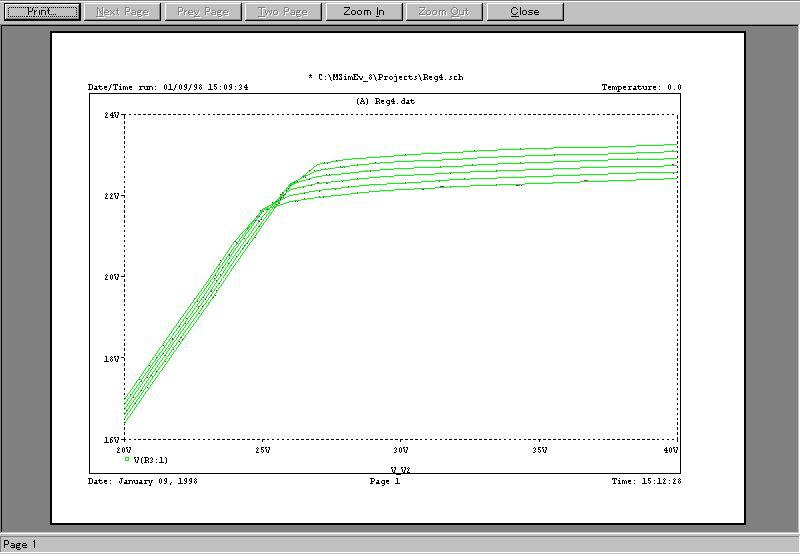The width and height of the screenshot is (800, 554).
Task: Click the green V(R3:1) legend marker
Action: 127,460
